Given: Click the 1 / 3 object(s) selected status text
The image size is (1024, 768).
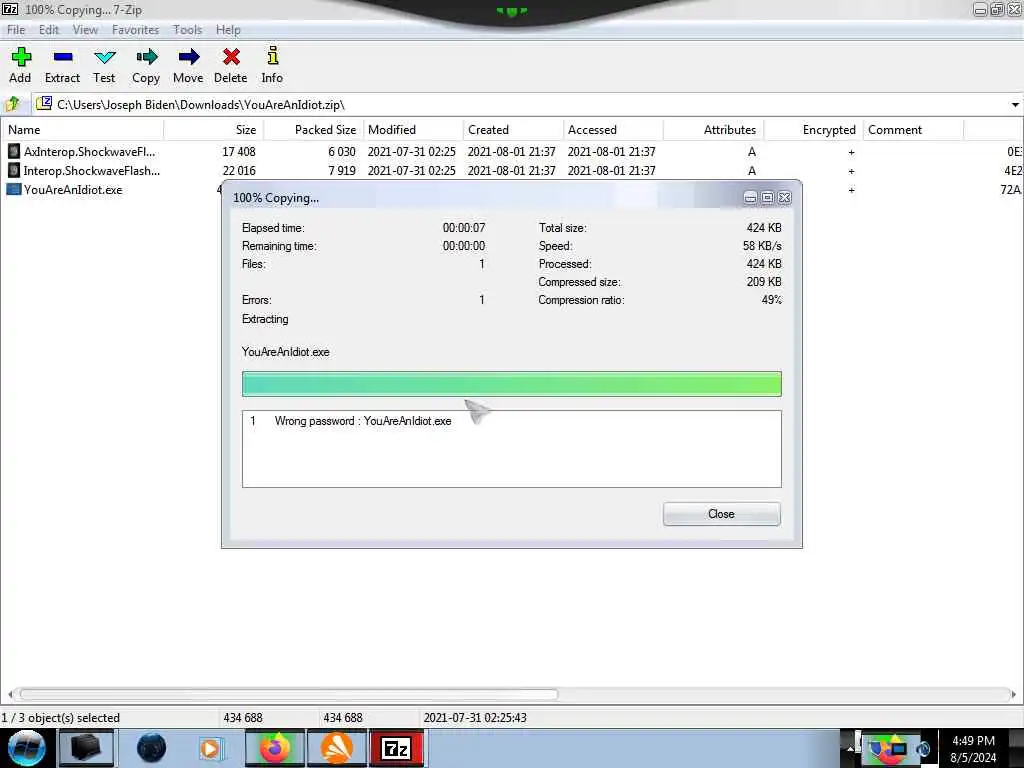Looking at the screenshot, I should pyautogui.click(x=61, y=718).
